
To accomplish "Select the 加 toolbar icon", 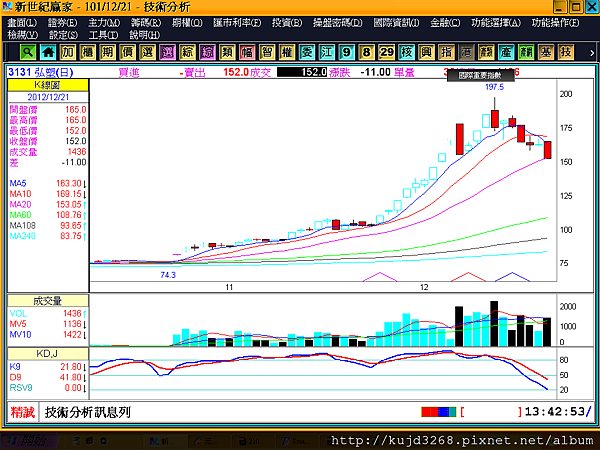I will [x=68, y=52].
